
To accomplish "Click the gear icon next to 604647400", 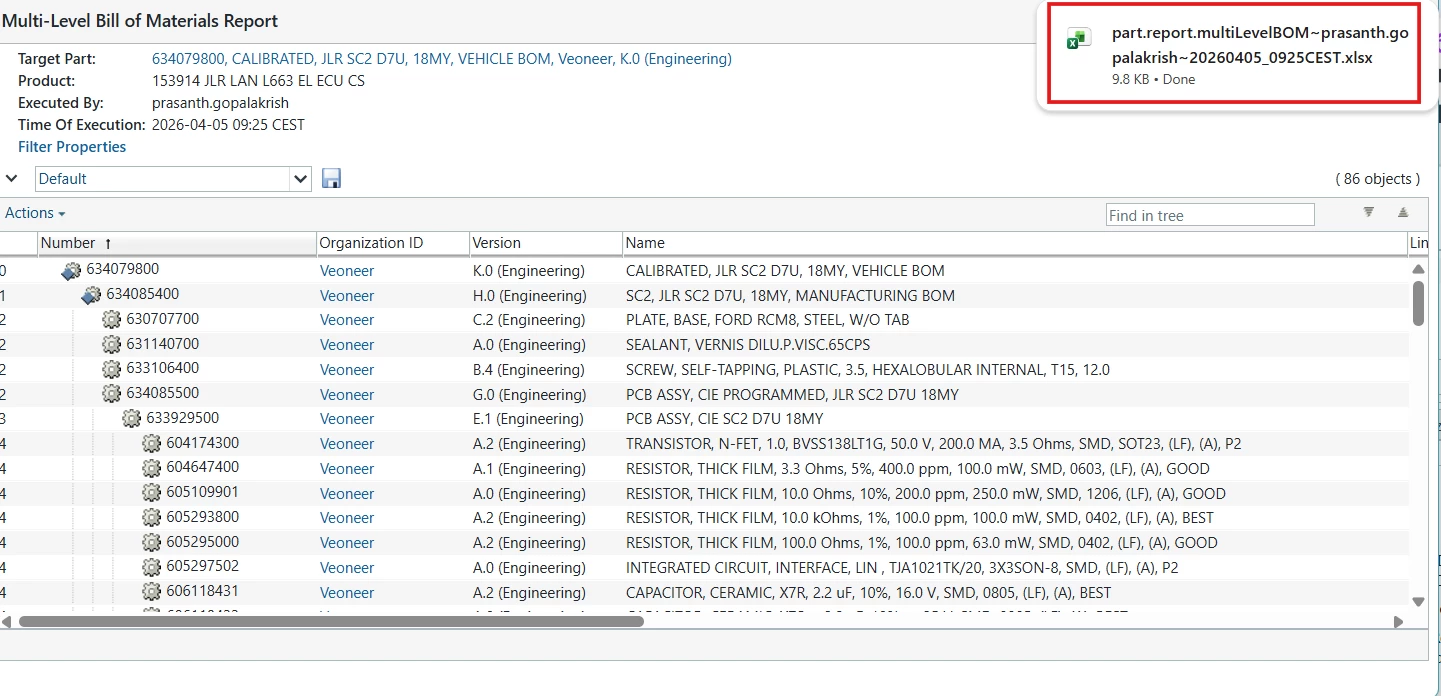I will pos(151,468).
